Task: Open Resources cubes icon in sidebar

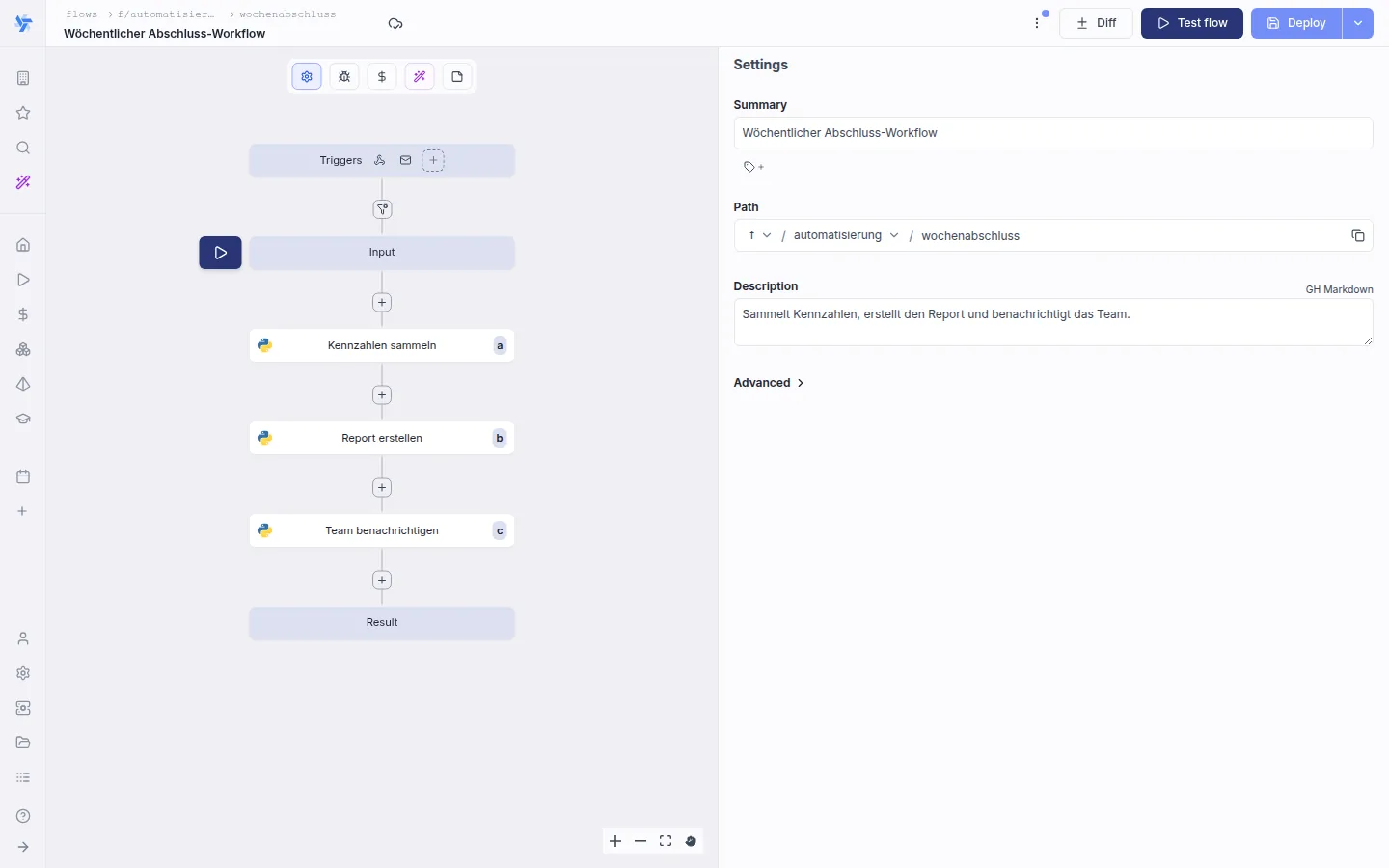Action: click(23, 349)
